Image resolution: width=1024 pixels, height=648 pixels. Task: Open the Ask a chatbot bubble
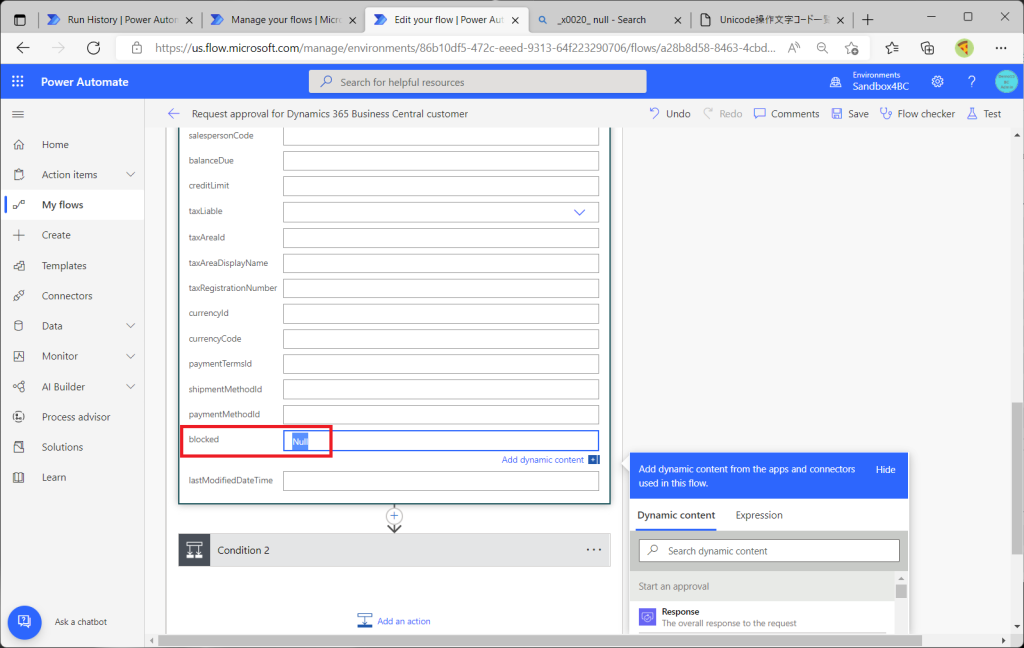point(24,622)
